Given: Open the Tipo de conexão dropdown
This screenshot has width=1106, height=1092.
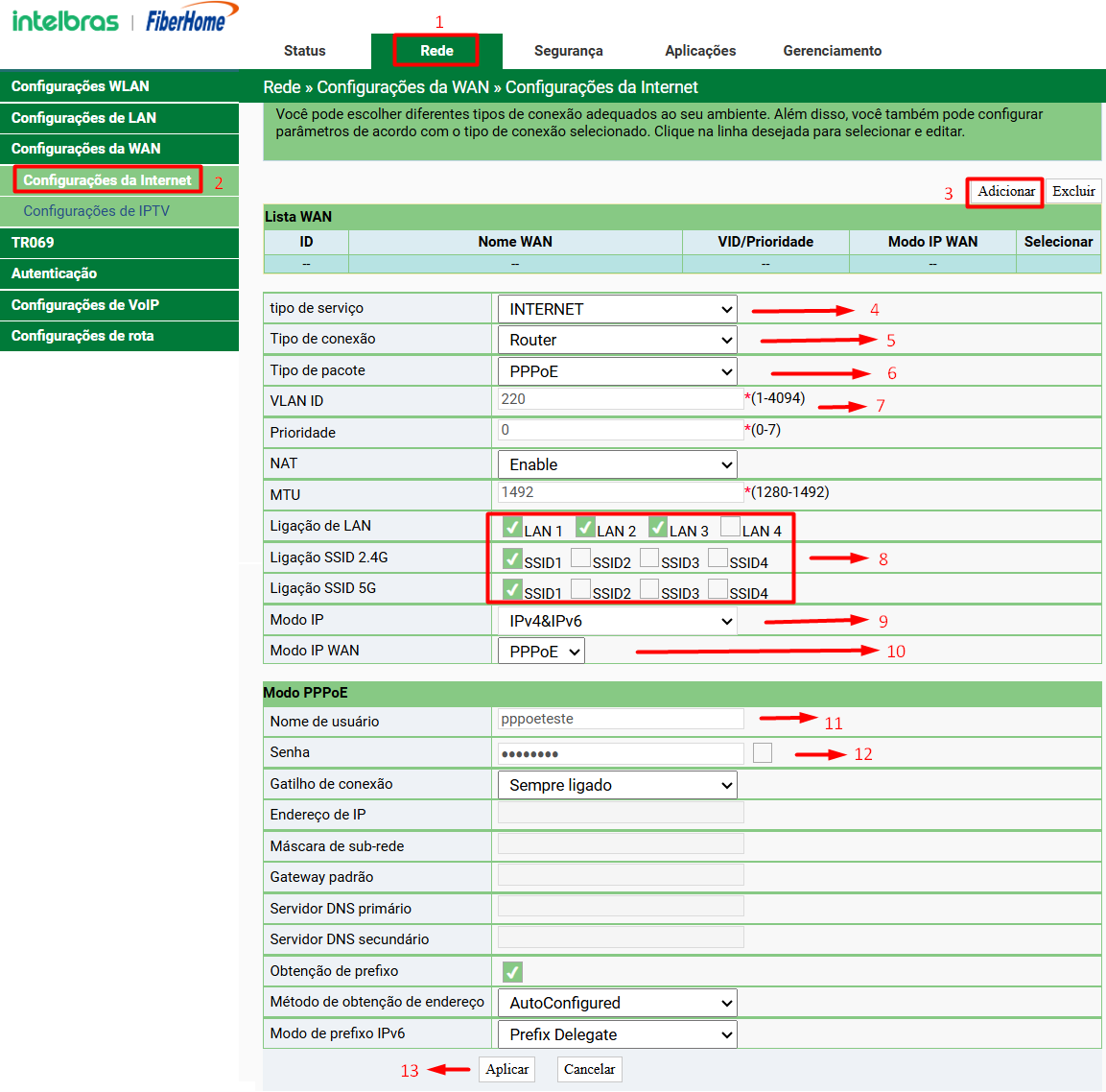Looking at the screenshot, I should [617, 340].
